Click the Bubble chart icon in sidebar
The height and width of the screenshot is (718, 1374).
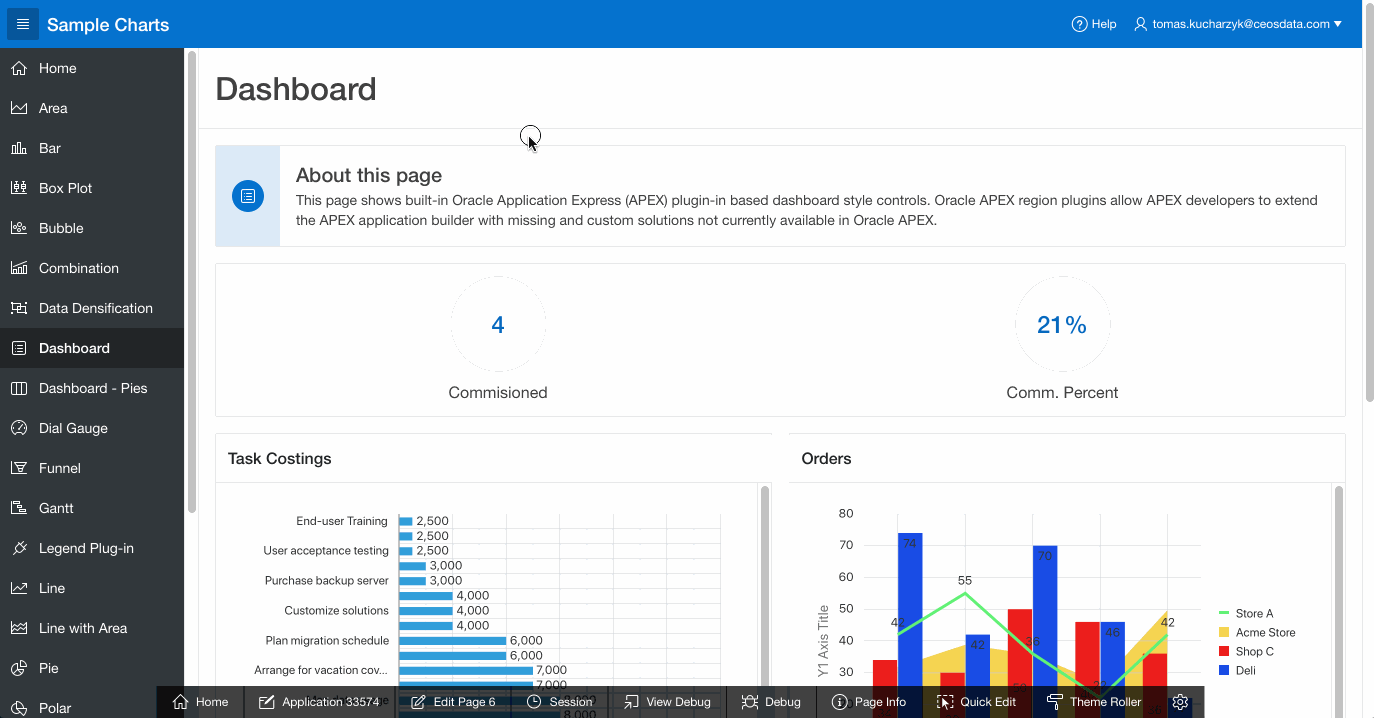pos(18,228)
